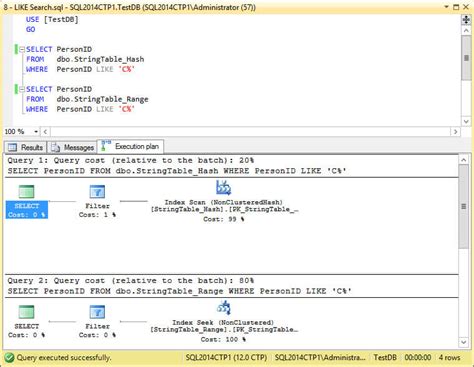Click 'dbo.StringTable_Hash' in the editor

coord(100,59)
